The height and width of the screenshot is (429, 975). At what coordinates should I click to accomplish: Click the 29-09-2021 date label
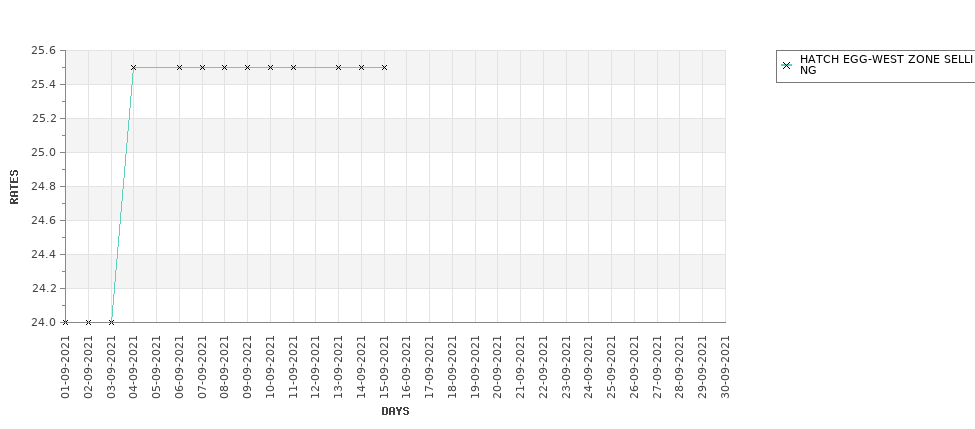tap(703, 367)
